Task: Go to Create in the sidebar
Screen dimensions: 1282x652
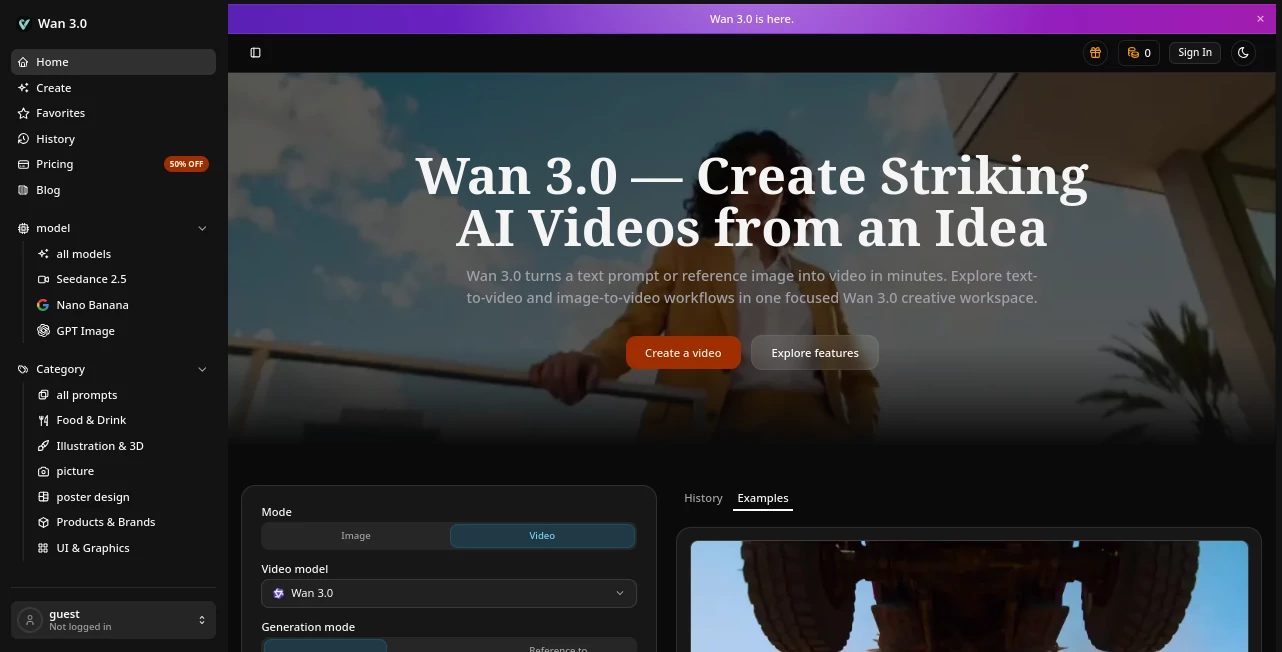Action: [113, 88]
